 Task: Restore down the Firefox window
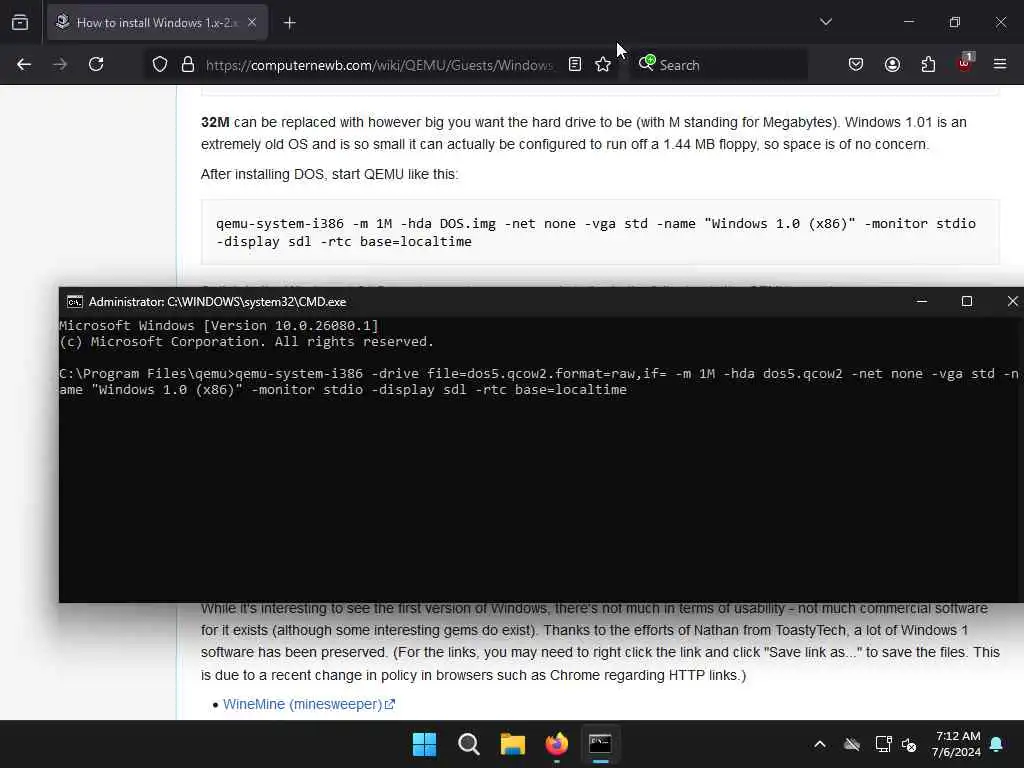pos(955,22)
